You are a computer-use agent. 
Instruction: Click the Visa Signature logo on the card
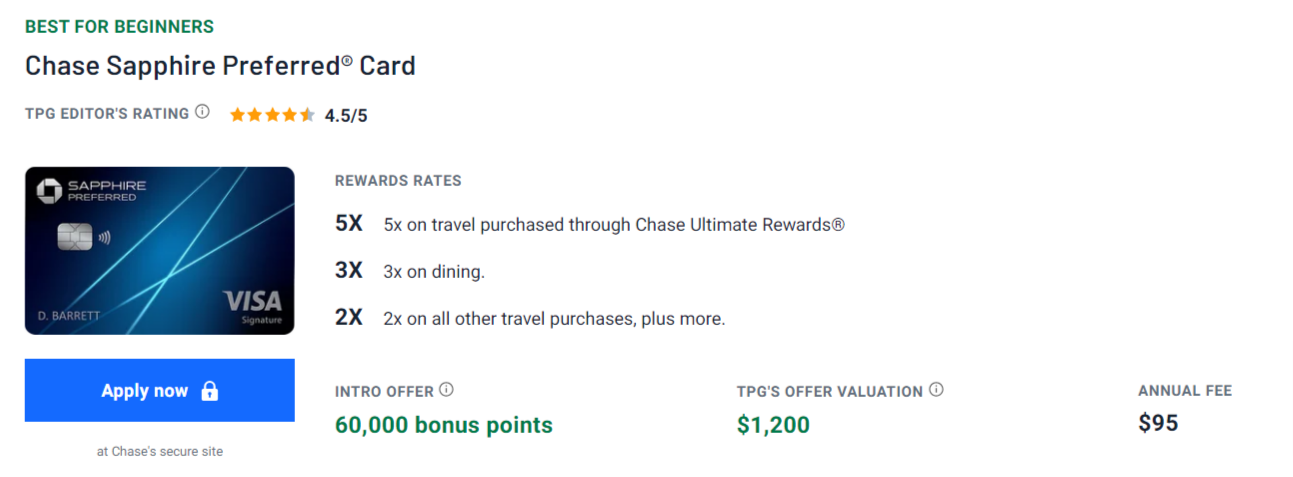point(252,306)
